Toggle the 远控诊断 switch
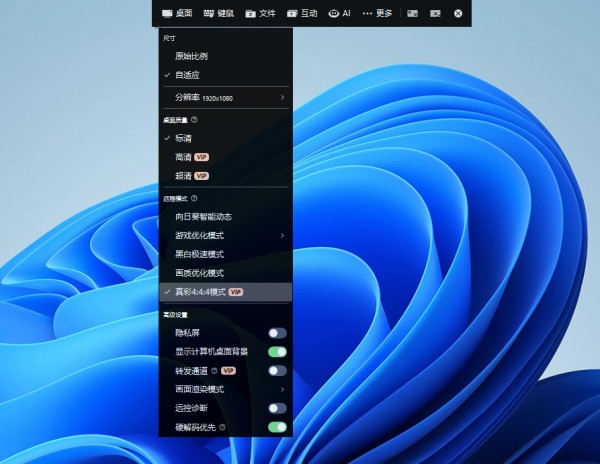Viewport: 600px width, 464px height. [x=277, y=408]
